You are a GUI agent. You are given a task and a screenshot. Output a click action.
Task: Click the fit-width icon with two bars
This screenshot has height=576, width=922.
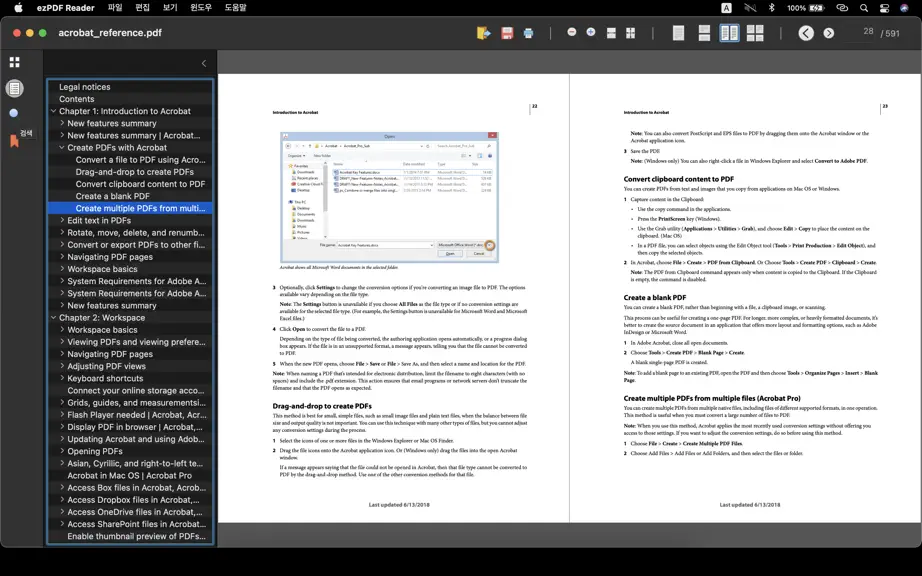point(611,33)
